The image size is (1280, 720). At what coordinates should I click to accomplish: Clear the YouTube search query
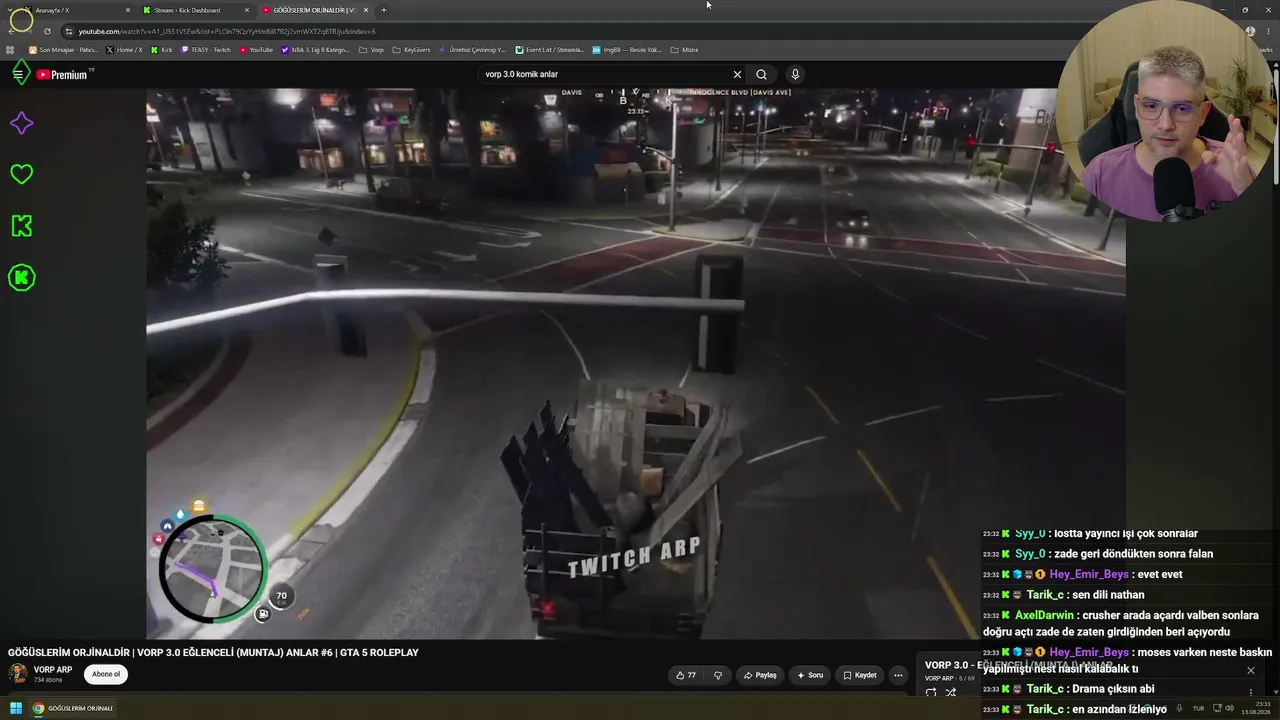[x=737, y=74]
